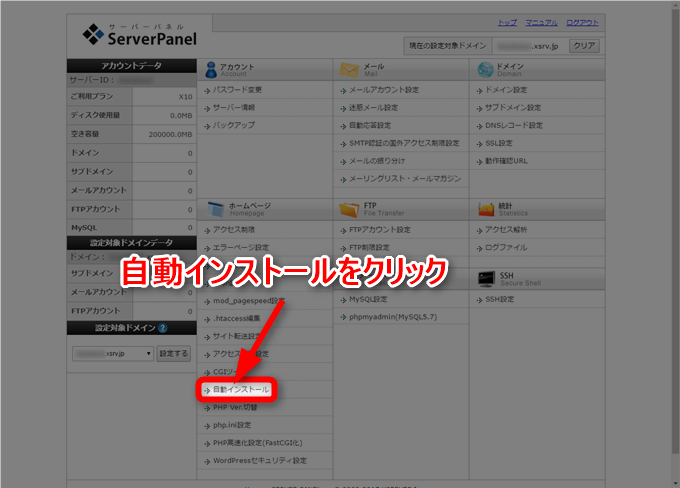Click the 現在の設定対象ドメイン label
Viewport: 680px width, 488px height.
[448, 46]
